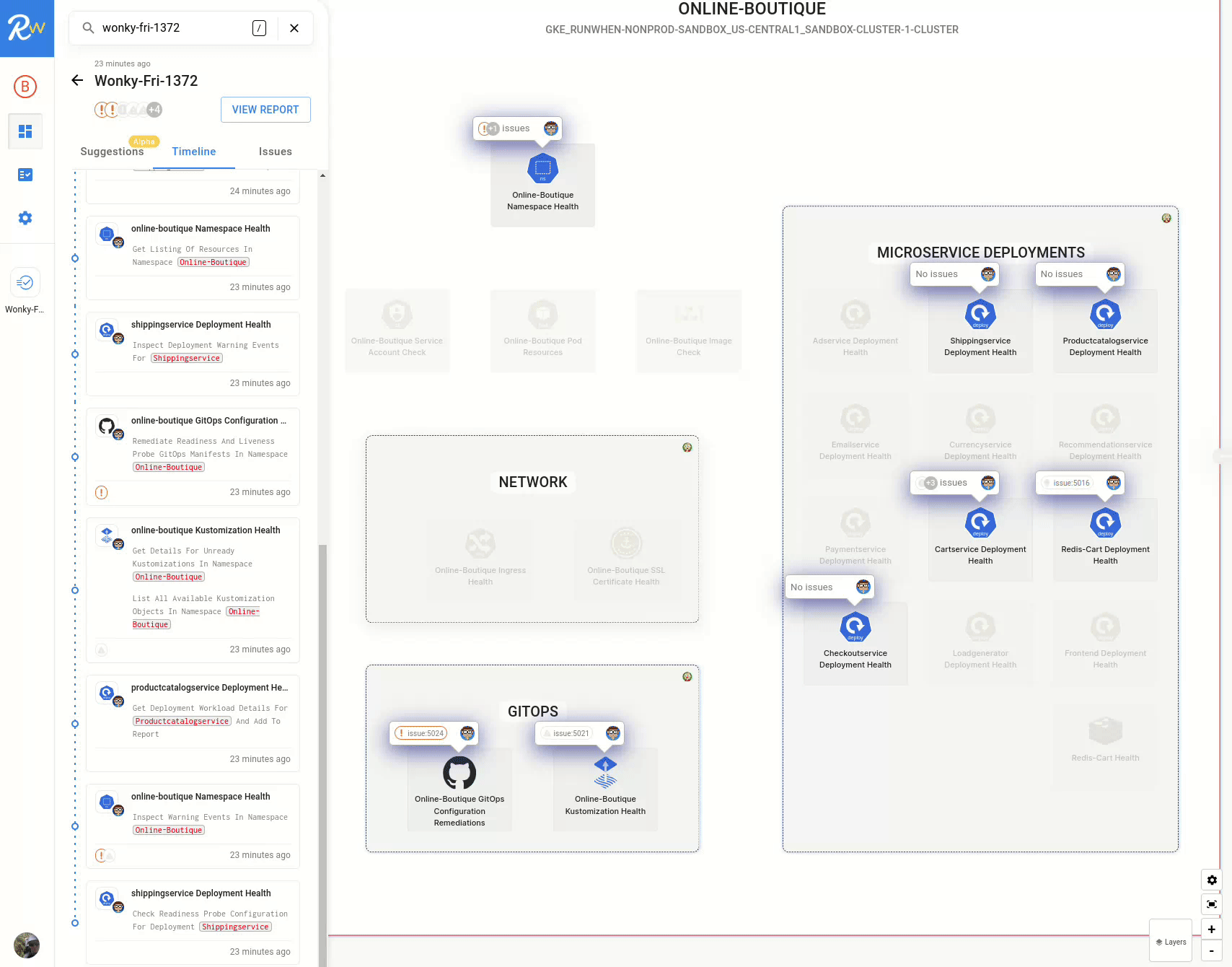Viewport: 1232px width, 967px height.
Task: Click the fit-to-screen map control button
Action: coord(1212,904)
